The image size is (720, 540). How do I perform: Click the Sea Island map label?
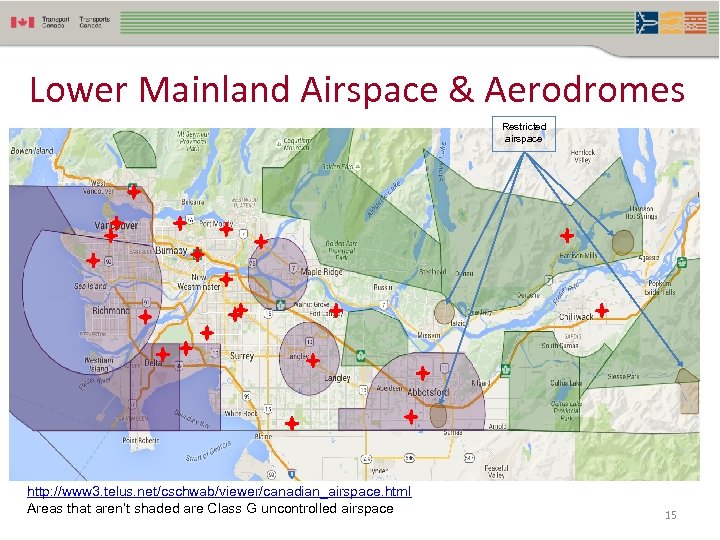point(90,286)
